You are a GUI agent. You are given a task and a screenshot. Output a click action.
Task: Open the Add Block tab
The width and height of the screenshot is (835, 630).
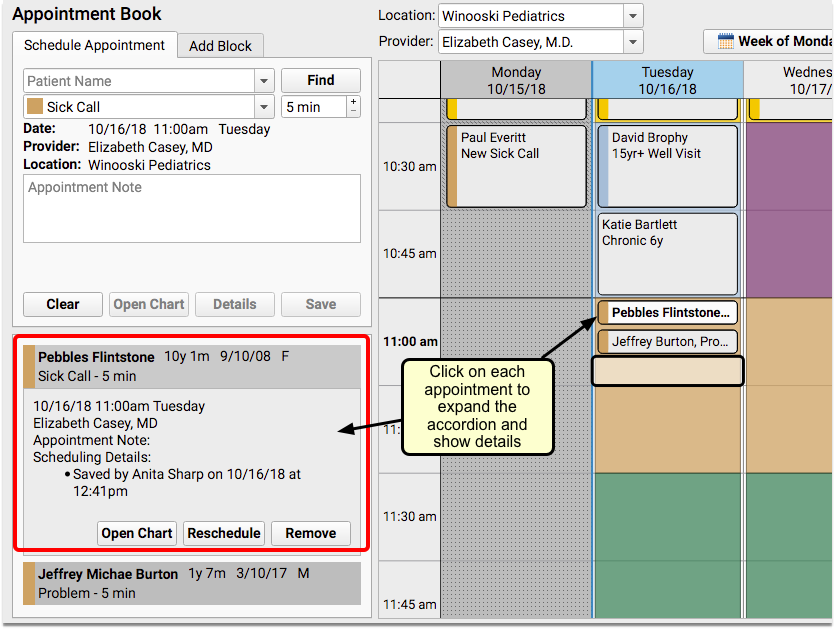(220, 46)
